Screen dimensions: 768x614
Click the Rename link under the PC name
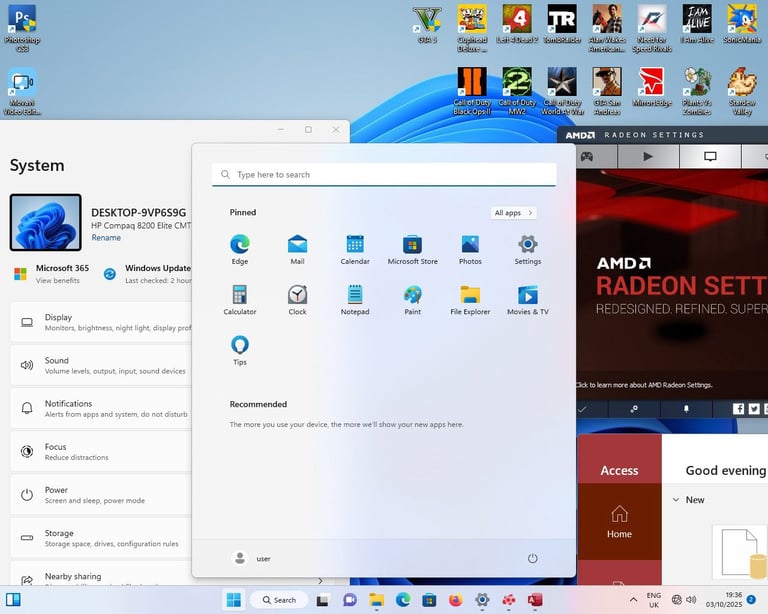(x=106, y=238)
